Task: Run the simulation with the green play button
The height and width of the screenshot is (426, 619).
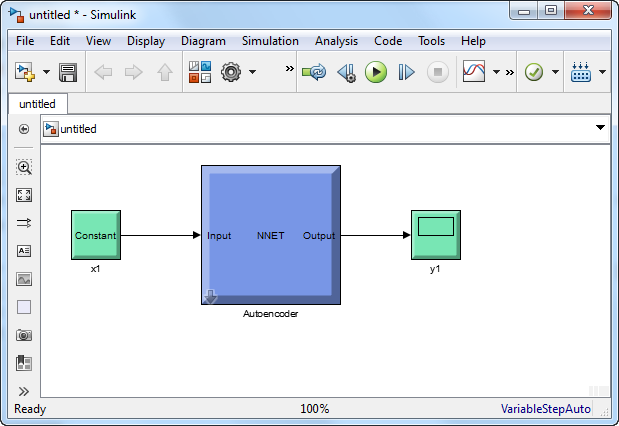Action: point(375,72)
